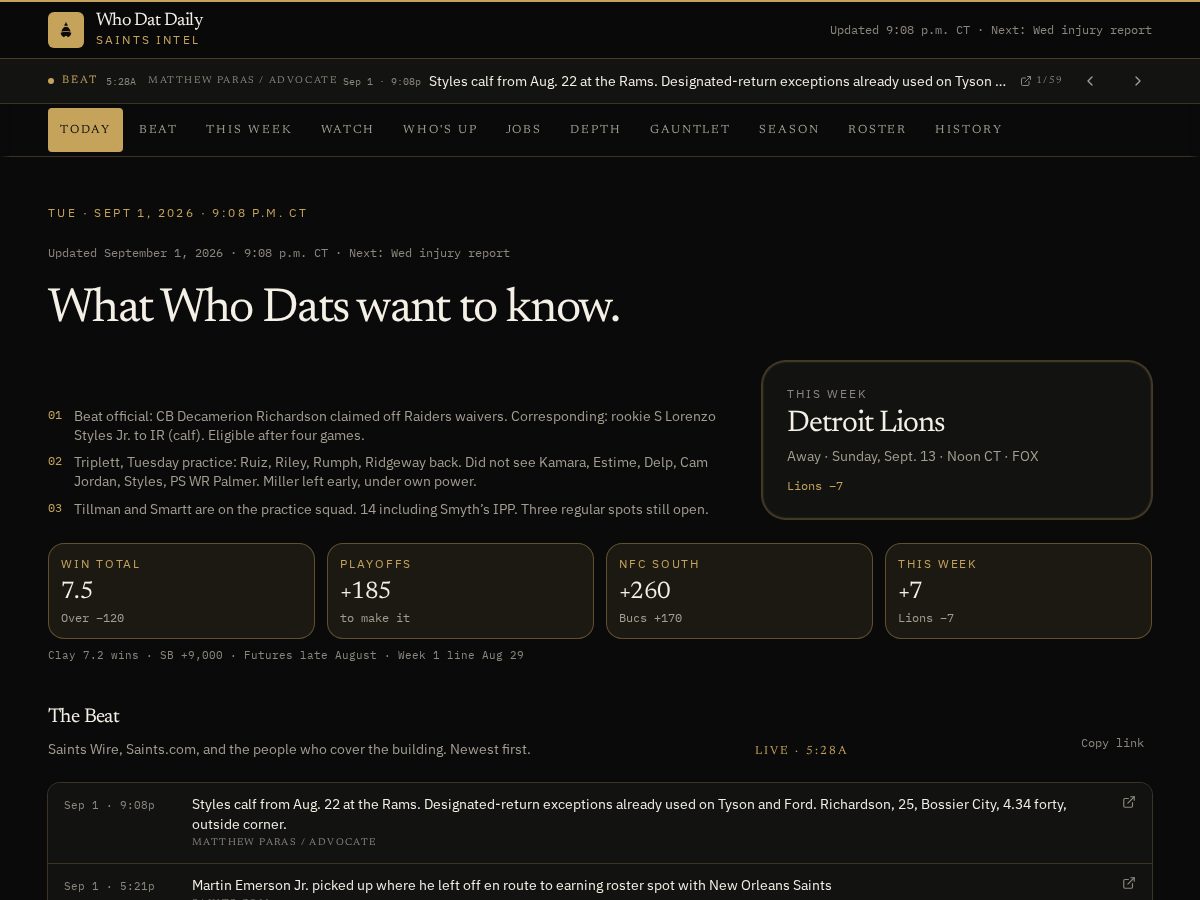Open external link for Styles calf story
Viewport: 1200px width, 900px height.
coord(1129,802)
